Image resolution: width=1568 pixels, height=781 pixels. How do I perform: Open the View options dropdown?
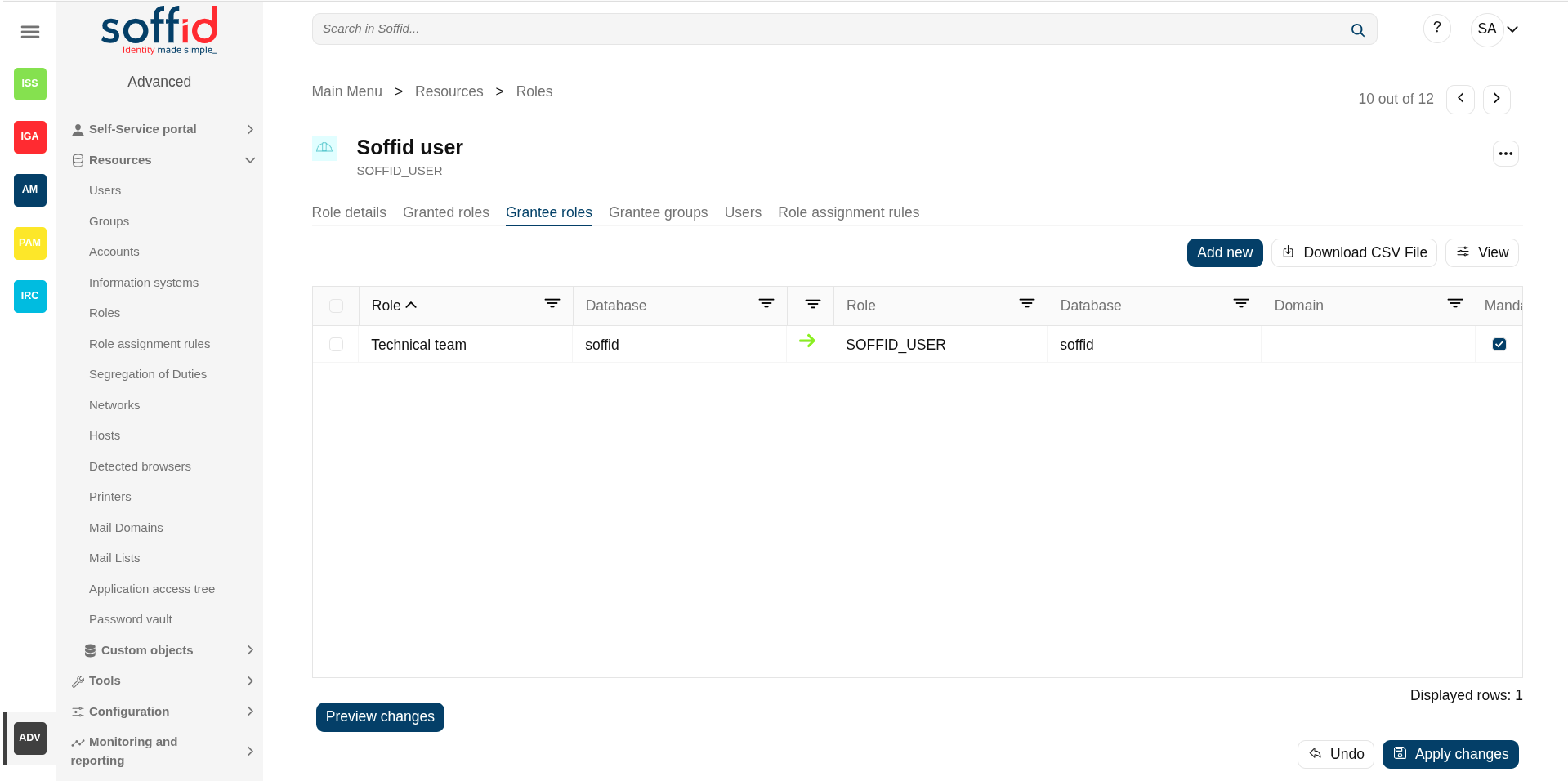tap(1481, 252)
